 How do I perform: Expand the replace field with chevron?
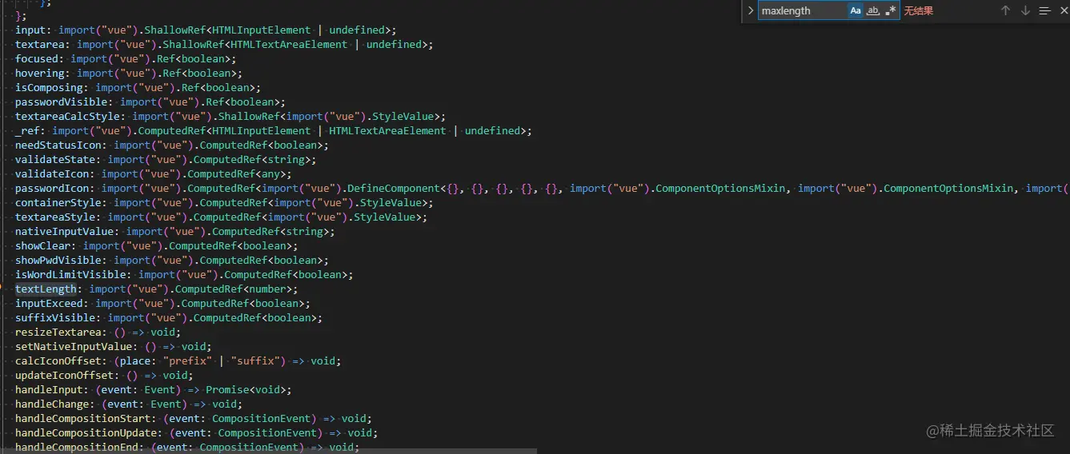751,10
